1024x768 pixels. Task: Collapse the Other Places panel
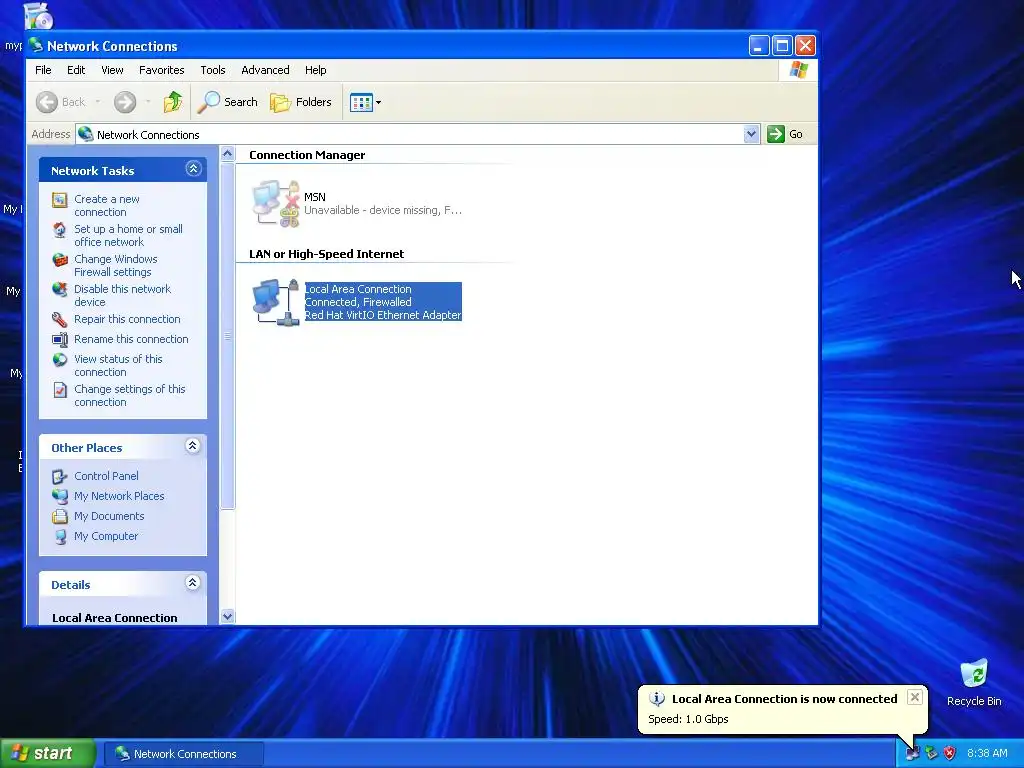193,446
